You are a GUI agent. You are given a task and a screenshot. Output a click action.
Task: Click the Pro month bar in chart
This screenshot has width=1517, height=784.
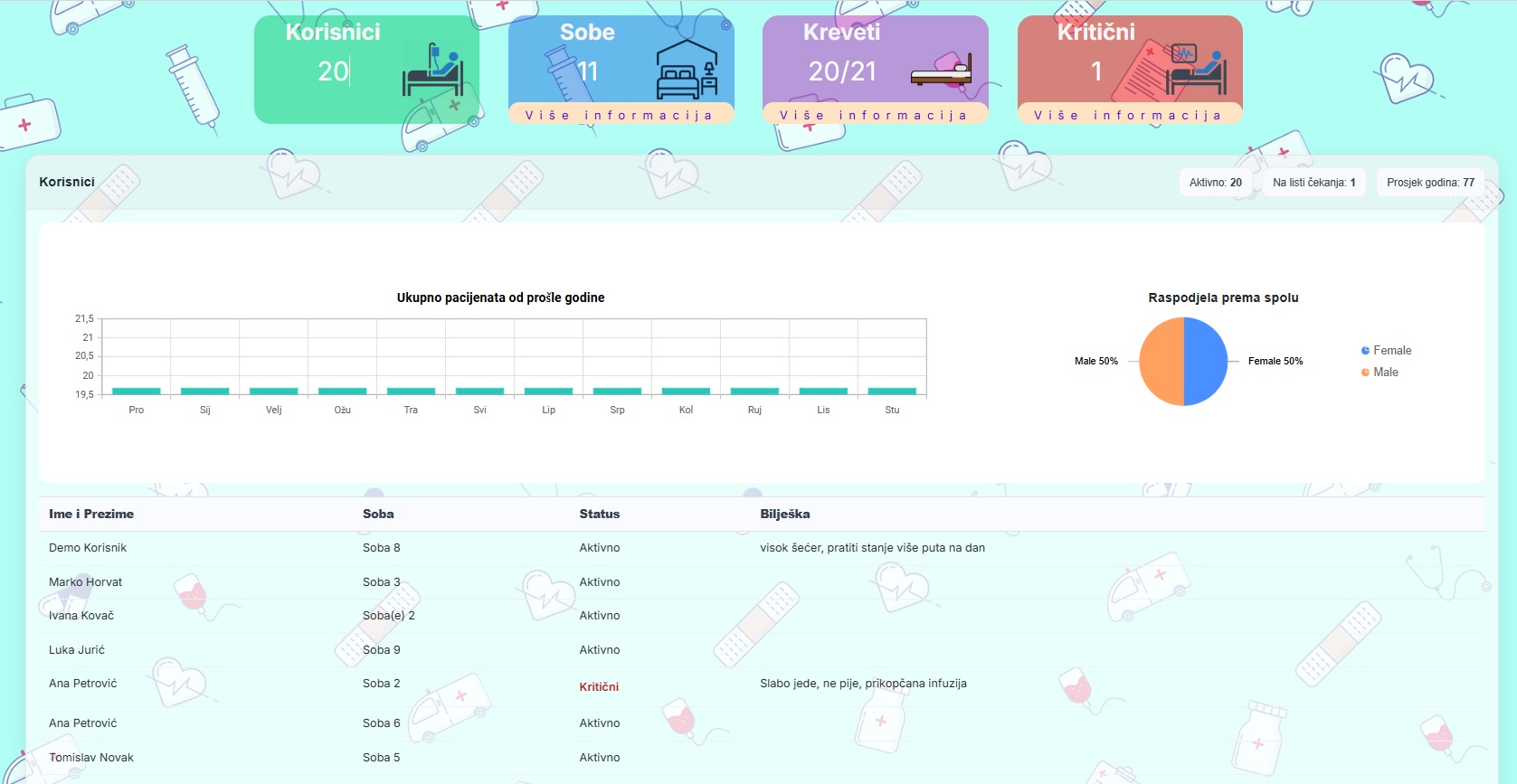pos(137,391)
